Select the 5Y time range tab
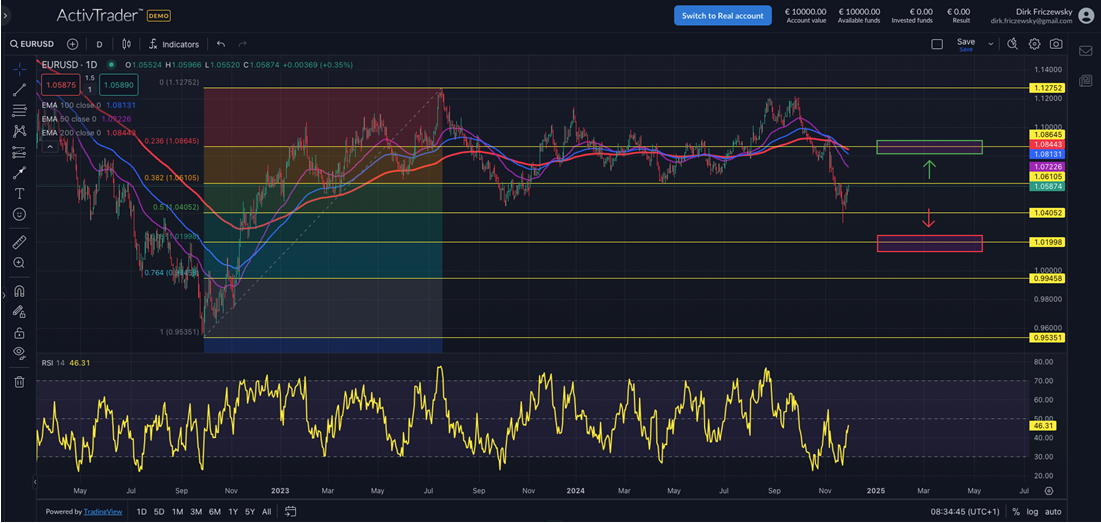 click(251, 512)
